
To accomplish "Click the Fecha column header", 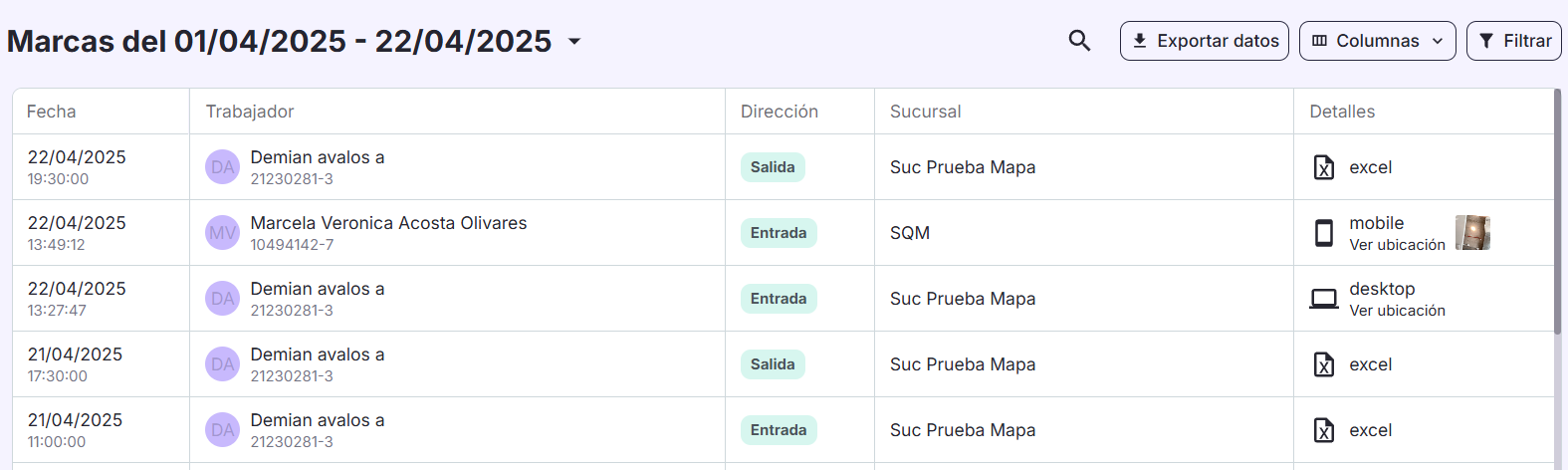I will pos(52,112).
